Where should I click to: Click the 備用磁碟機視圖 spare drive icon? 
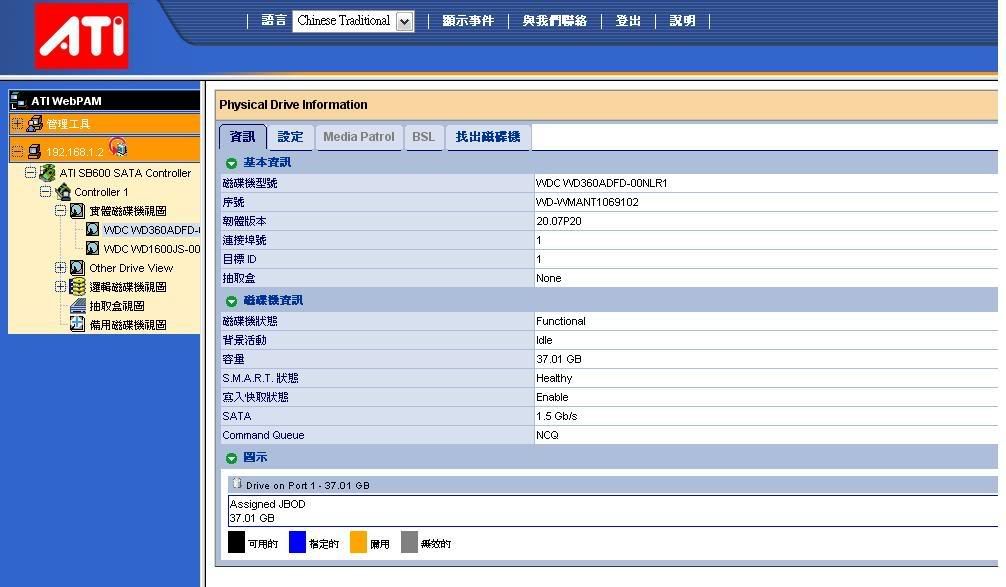77,325
